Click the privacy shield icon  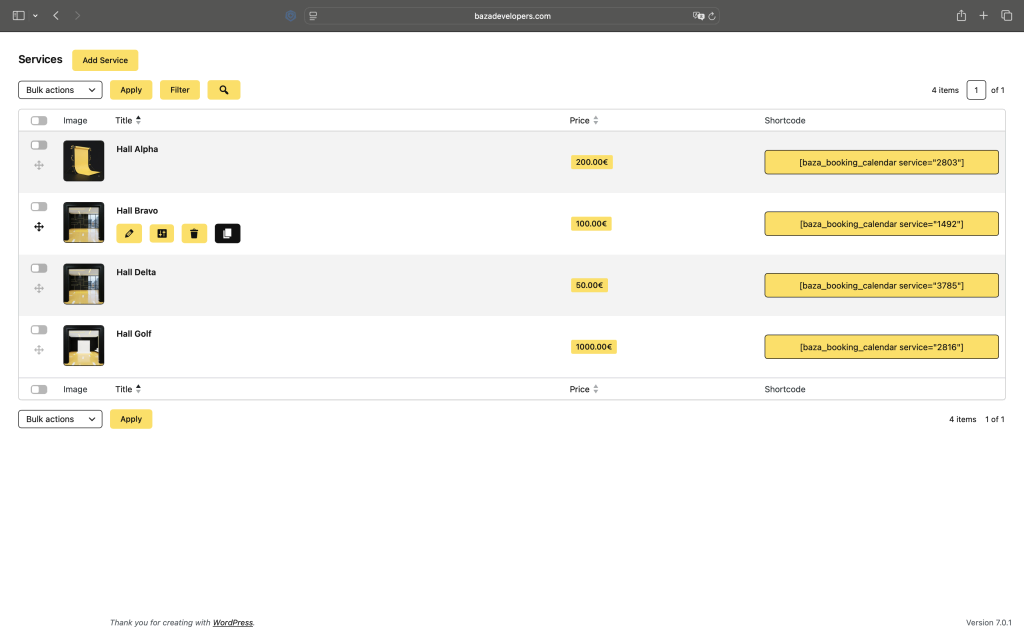click(291, 16)
